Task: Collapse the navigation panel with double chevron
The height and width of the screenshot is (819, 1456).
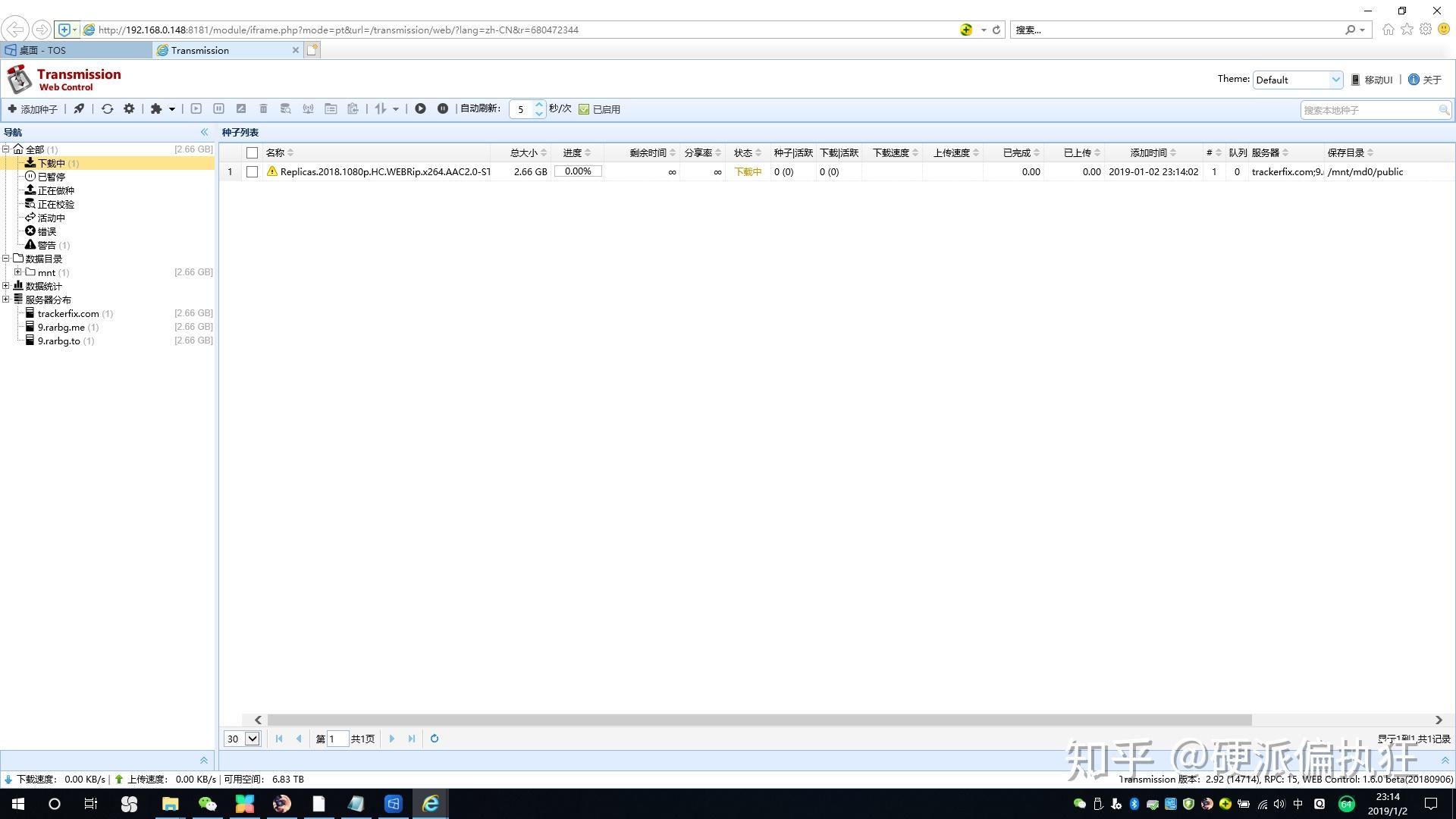Action: 204,132
